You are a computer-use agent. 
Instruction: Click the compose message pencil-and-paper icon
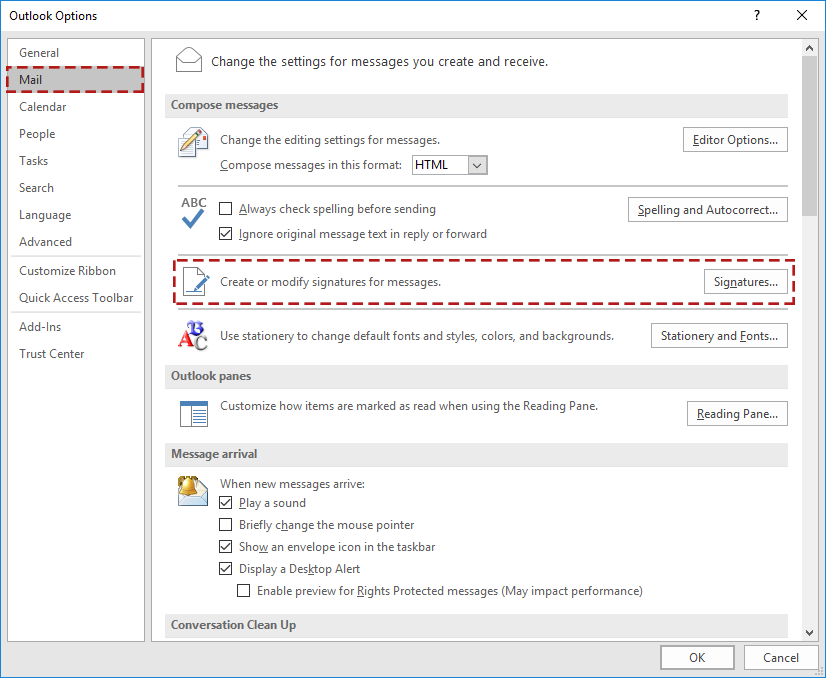click(193, 142)
